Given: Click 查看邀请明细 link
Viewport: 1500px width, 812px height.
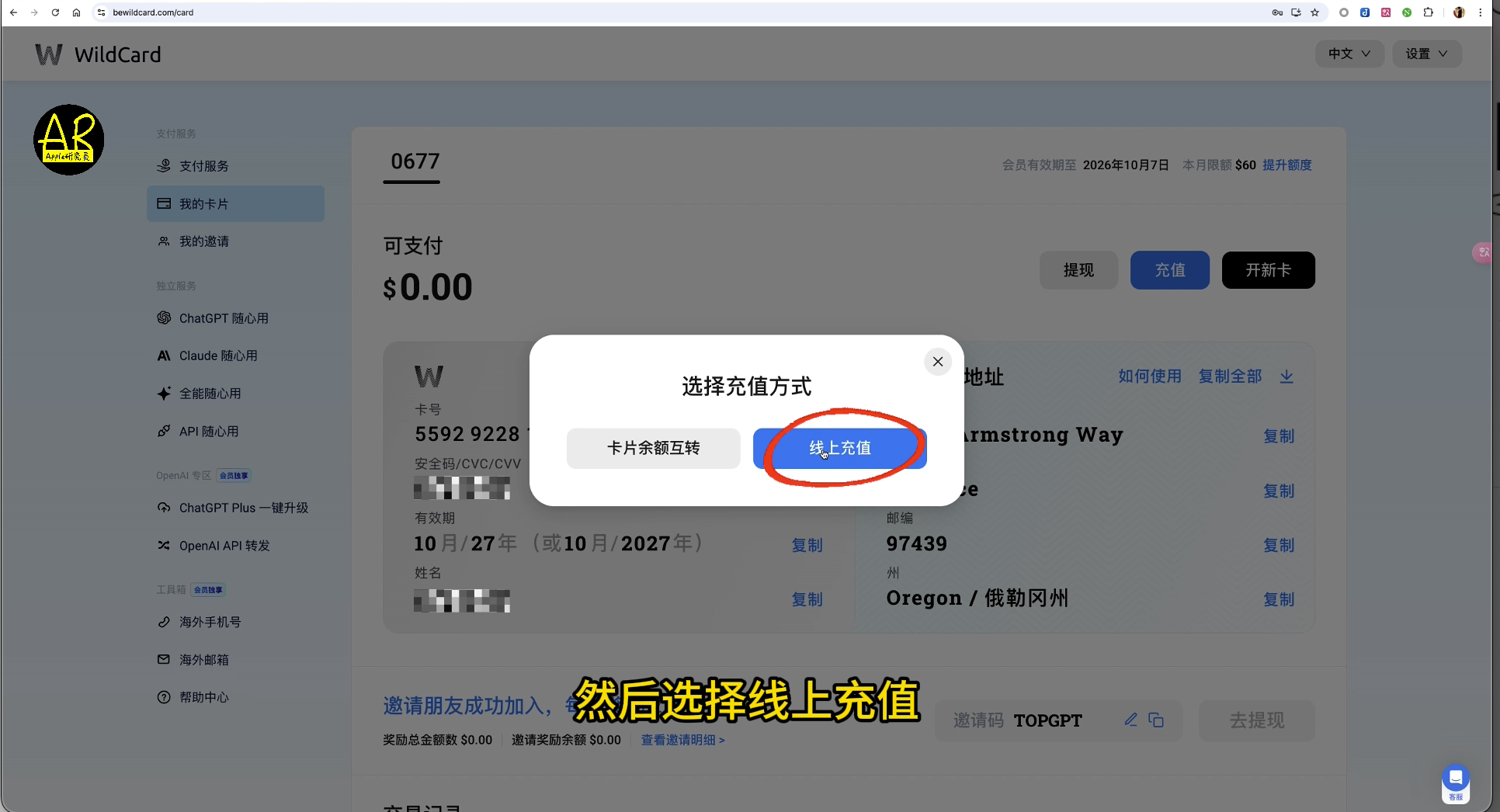Looking at the screenshot, I should click(x=682, y=740).
